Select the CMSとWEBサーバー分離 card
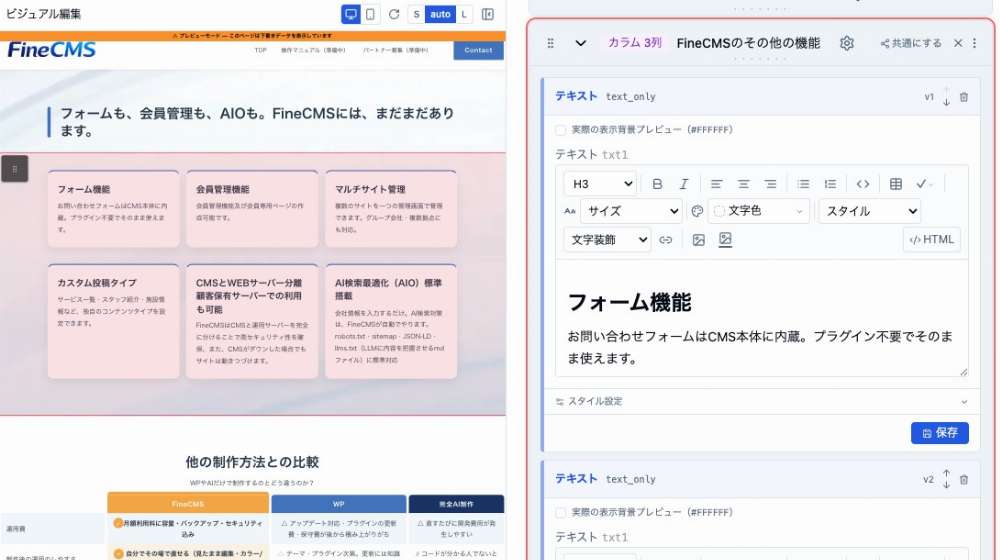 tap(252, 321)
